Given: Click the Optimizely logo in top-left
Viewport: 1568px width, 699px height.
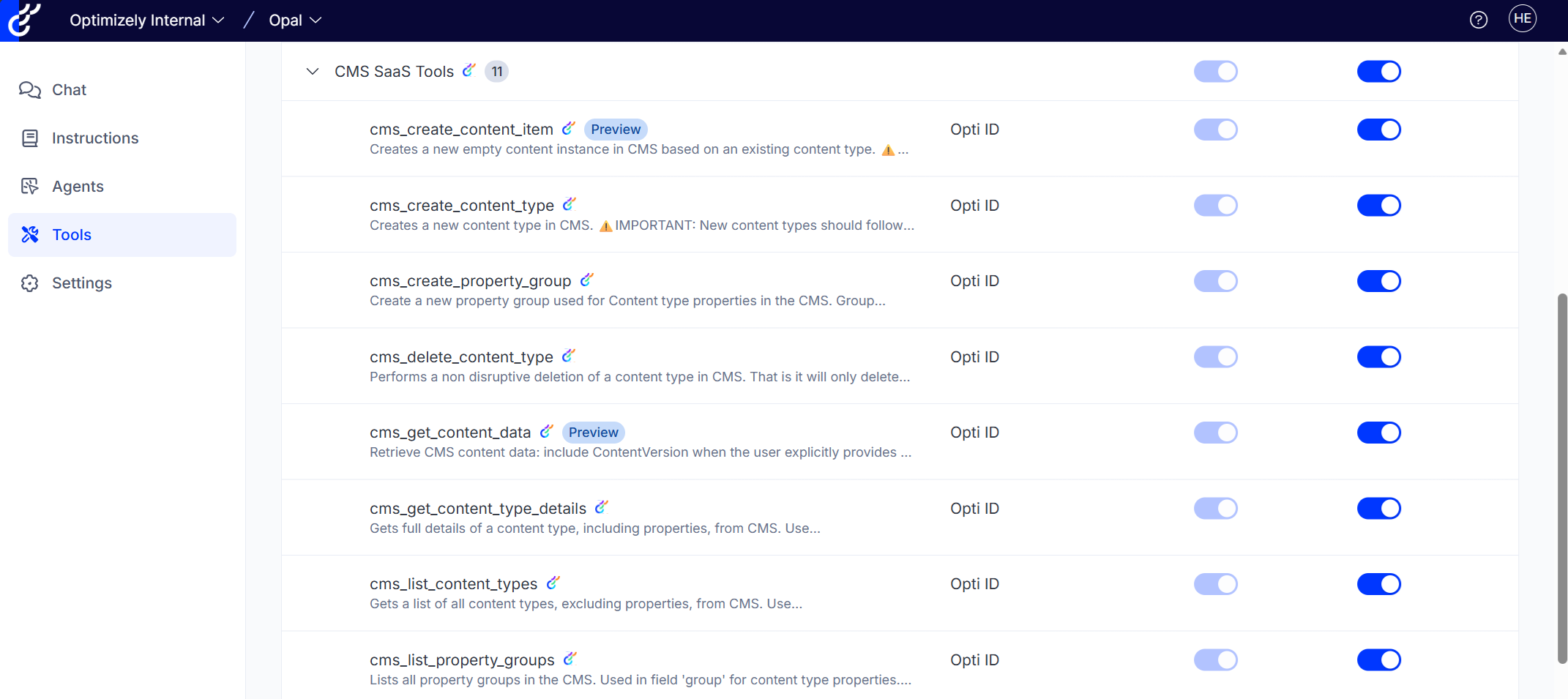Looking at the screenshot, I should pyautogui.click(x=22, y=20).
